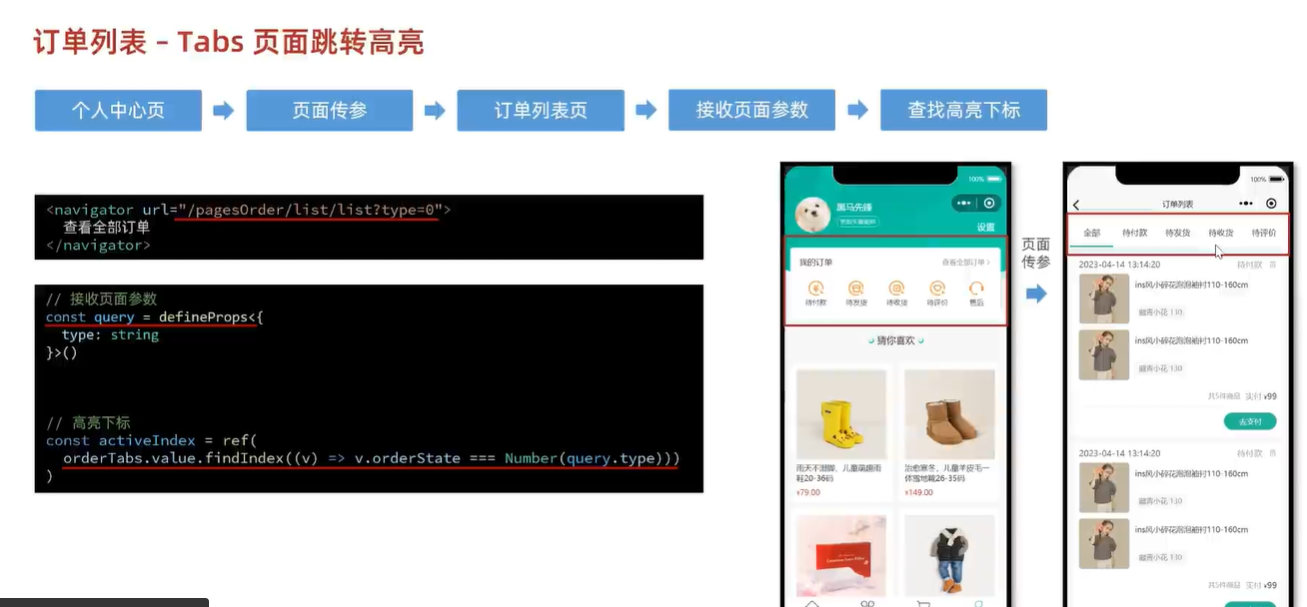Open the three-dots capsule menu on profile page
Image resolution: width=1307 pixels, height=607 pixels.
pos(964,203)
